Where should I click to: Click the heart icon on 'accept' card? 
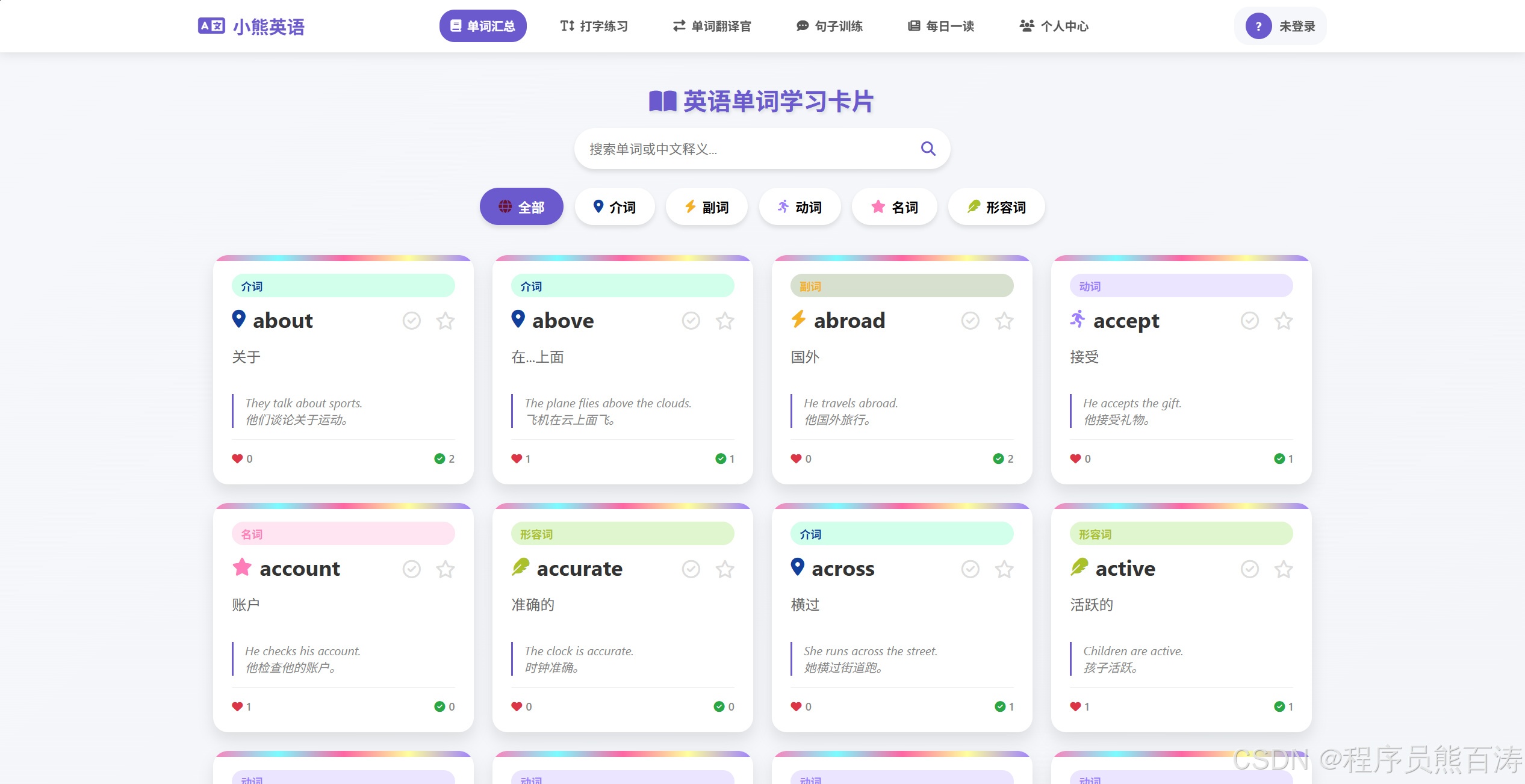(1075, 458)
